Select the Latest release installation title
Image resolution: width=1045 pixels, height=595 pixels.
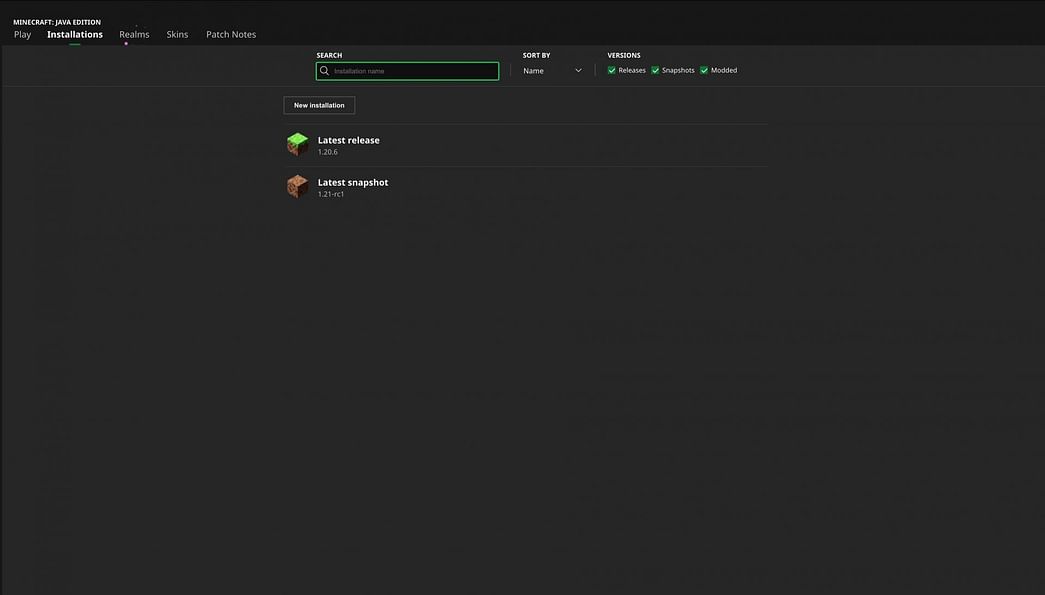[x=349, y=140]
